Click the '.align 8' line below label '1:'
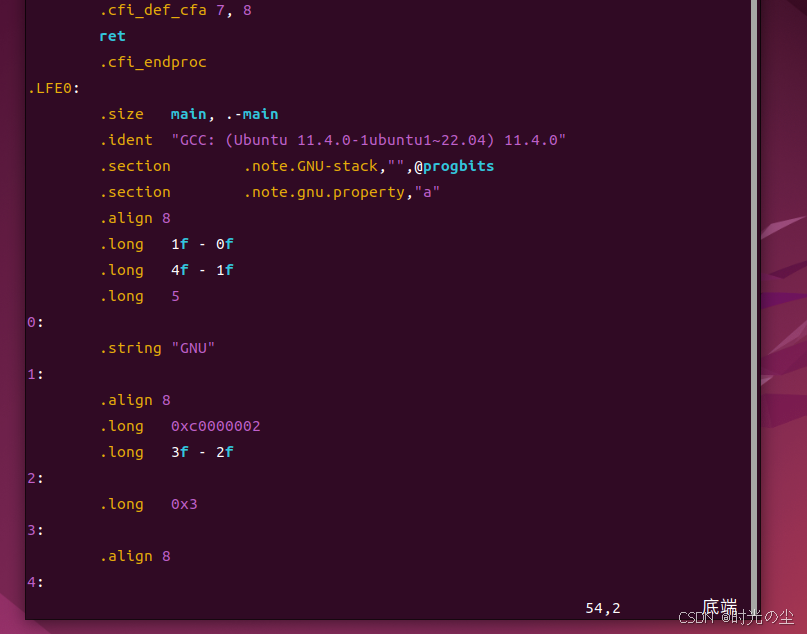This screenshot has width=807, height=634. 135,400
